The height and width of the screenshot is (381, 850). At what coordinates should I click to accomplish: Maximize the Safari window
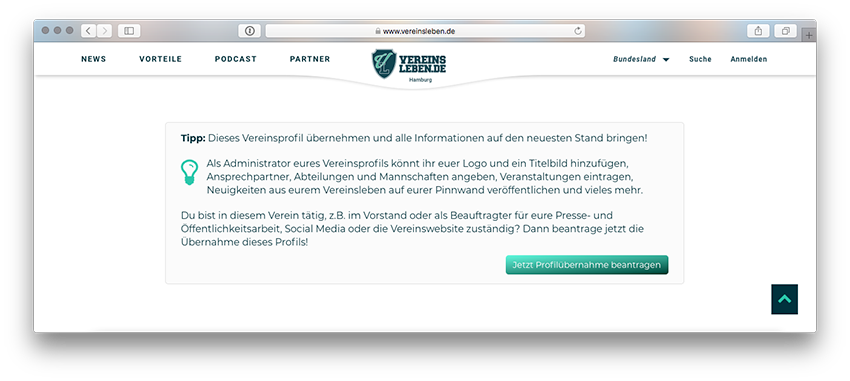pos(69,30)
